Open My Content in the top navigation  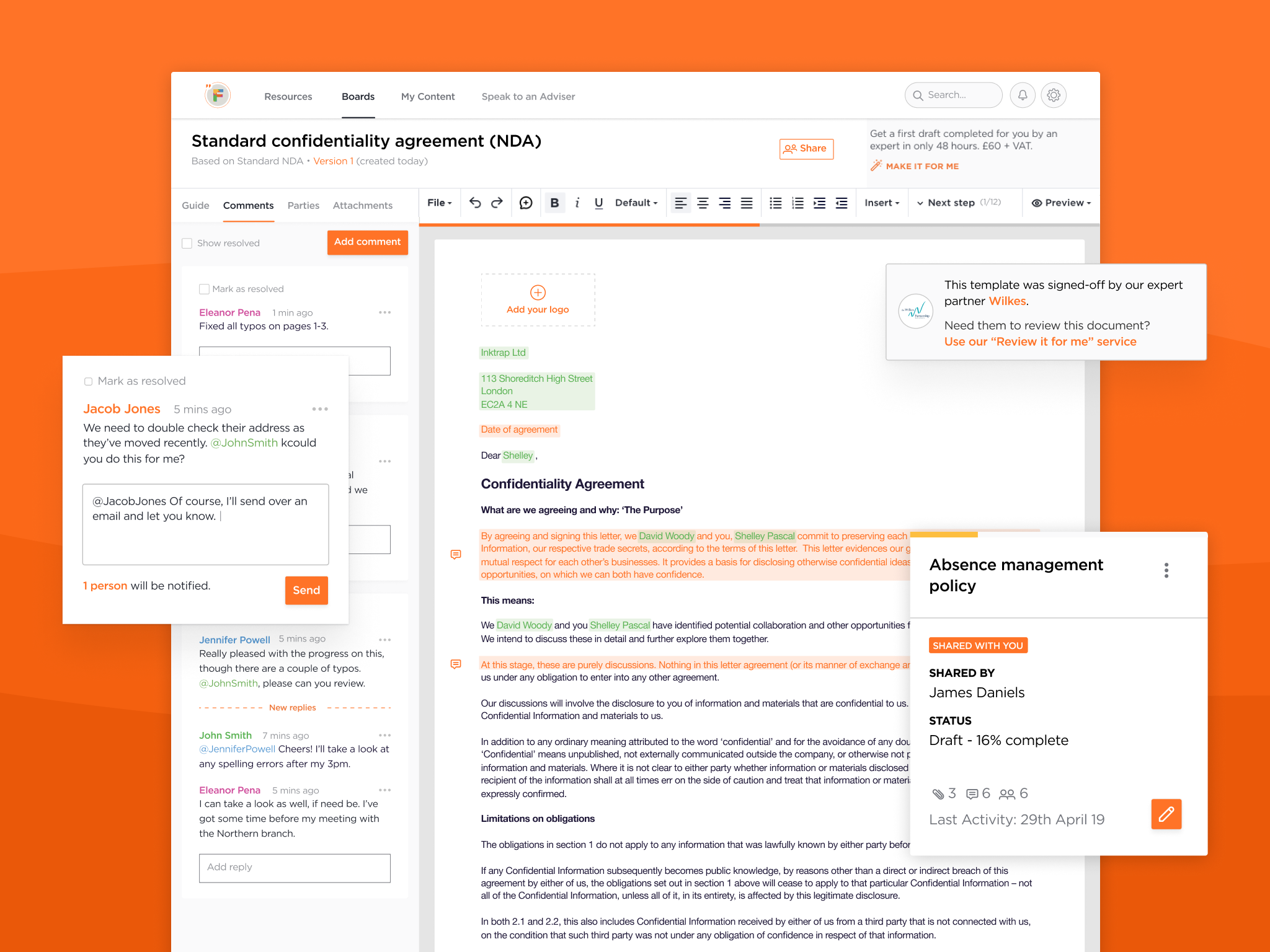[428, 97]
